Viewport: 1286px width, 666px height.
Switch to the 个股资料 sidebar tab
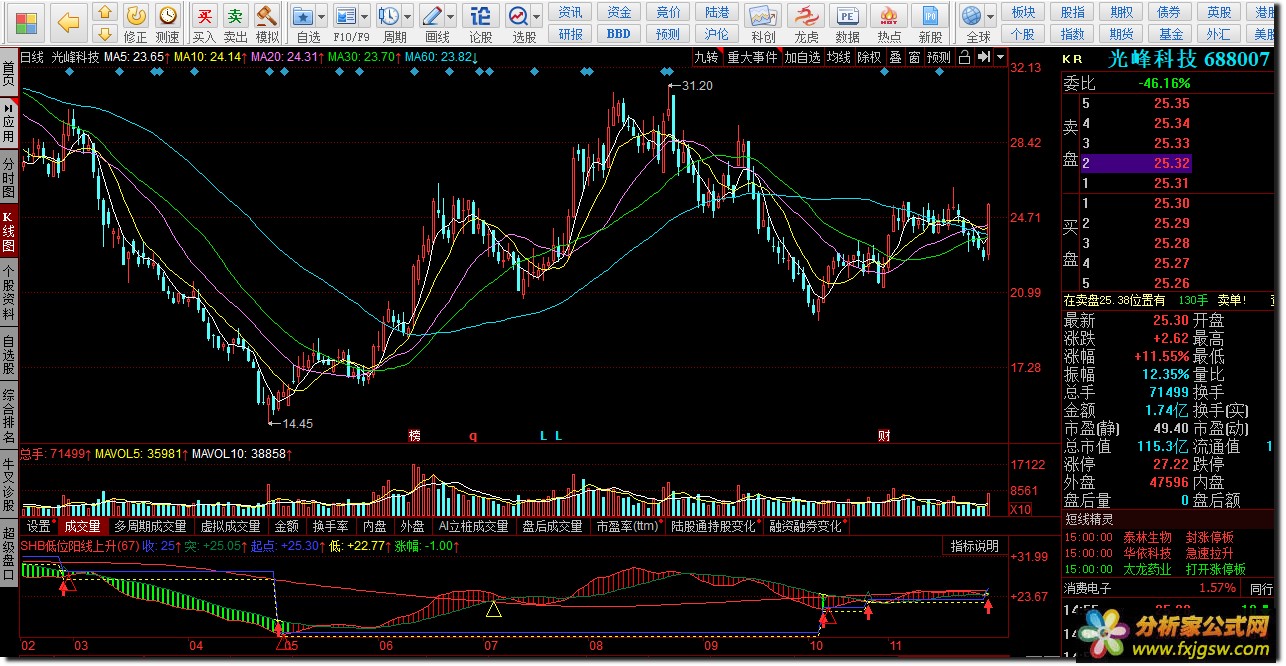[9, 291]
